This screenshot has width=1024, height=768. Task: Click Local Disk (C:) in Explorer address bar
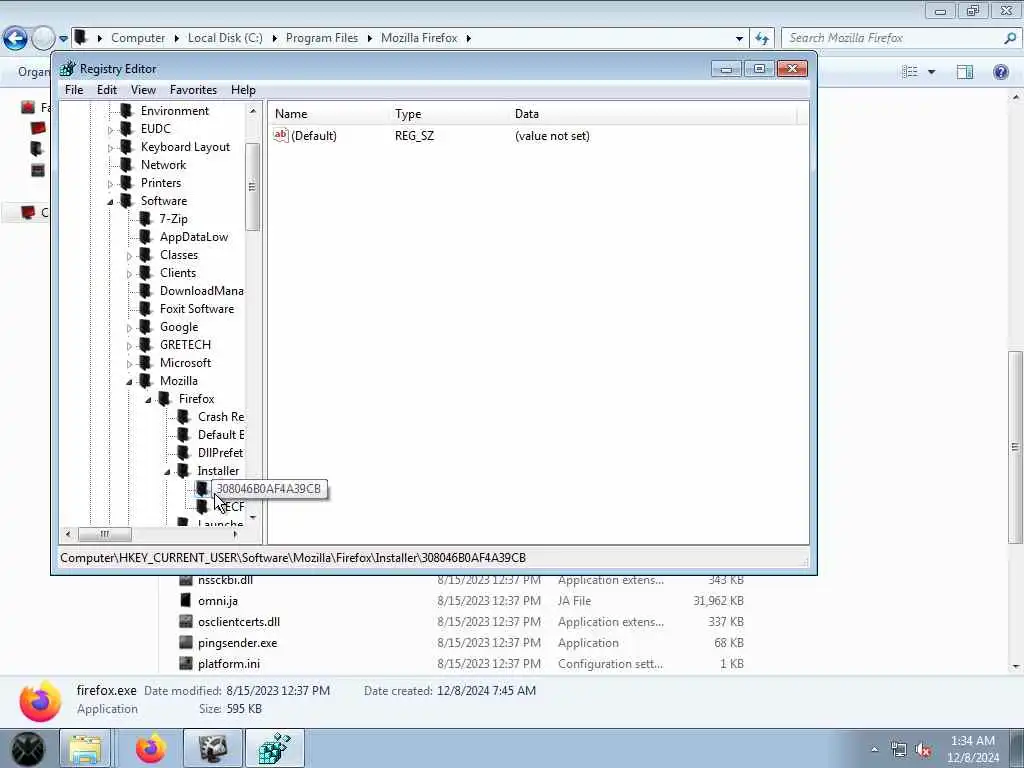click(x=225, y=38)
